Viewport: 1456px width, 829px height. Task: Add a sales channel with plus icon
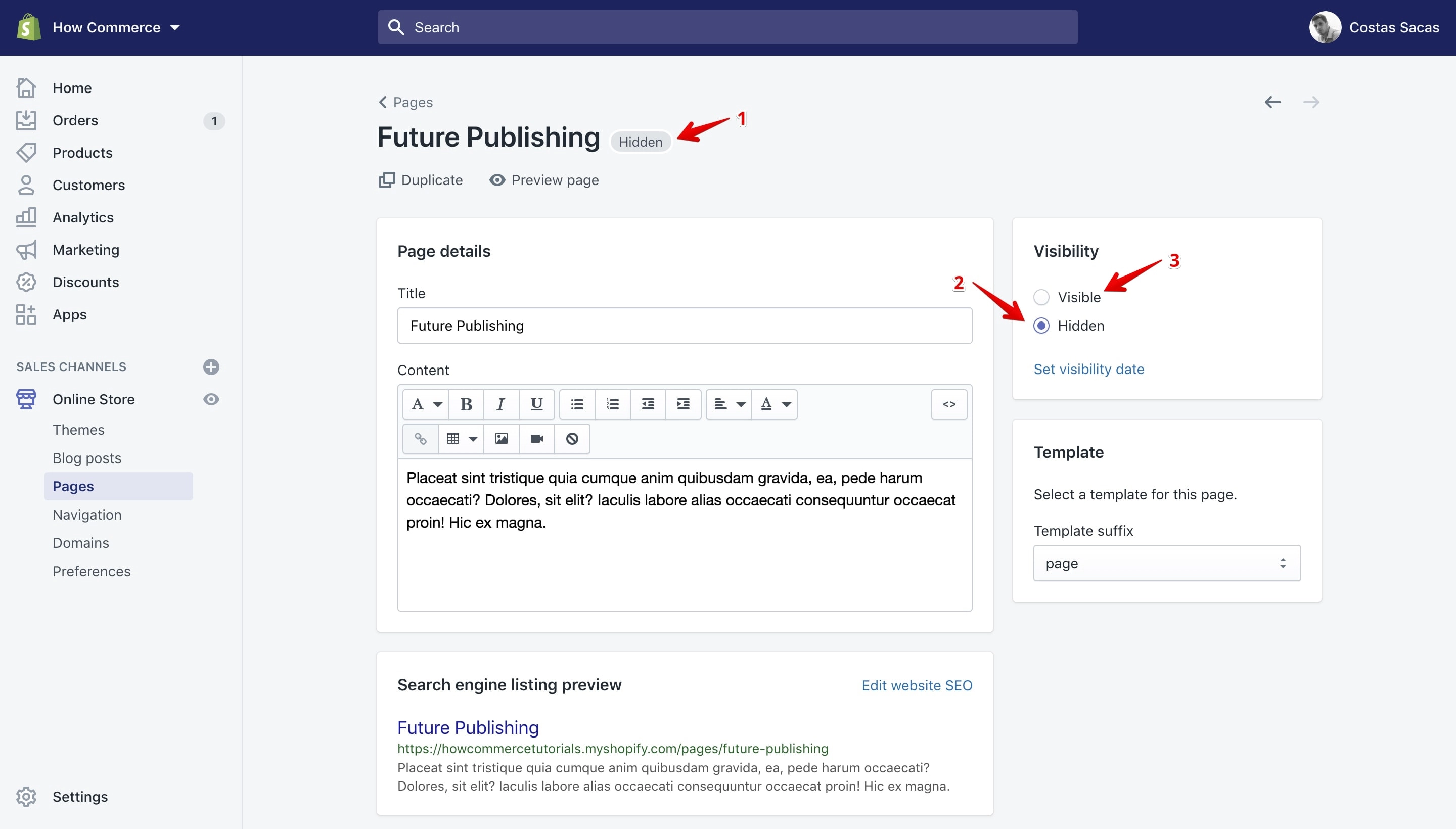[211, 366]
